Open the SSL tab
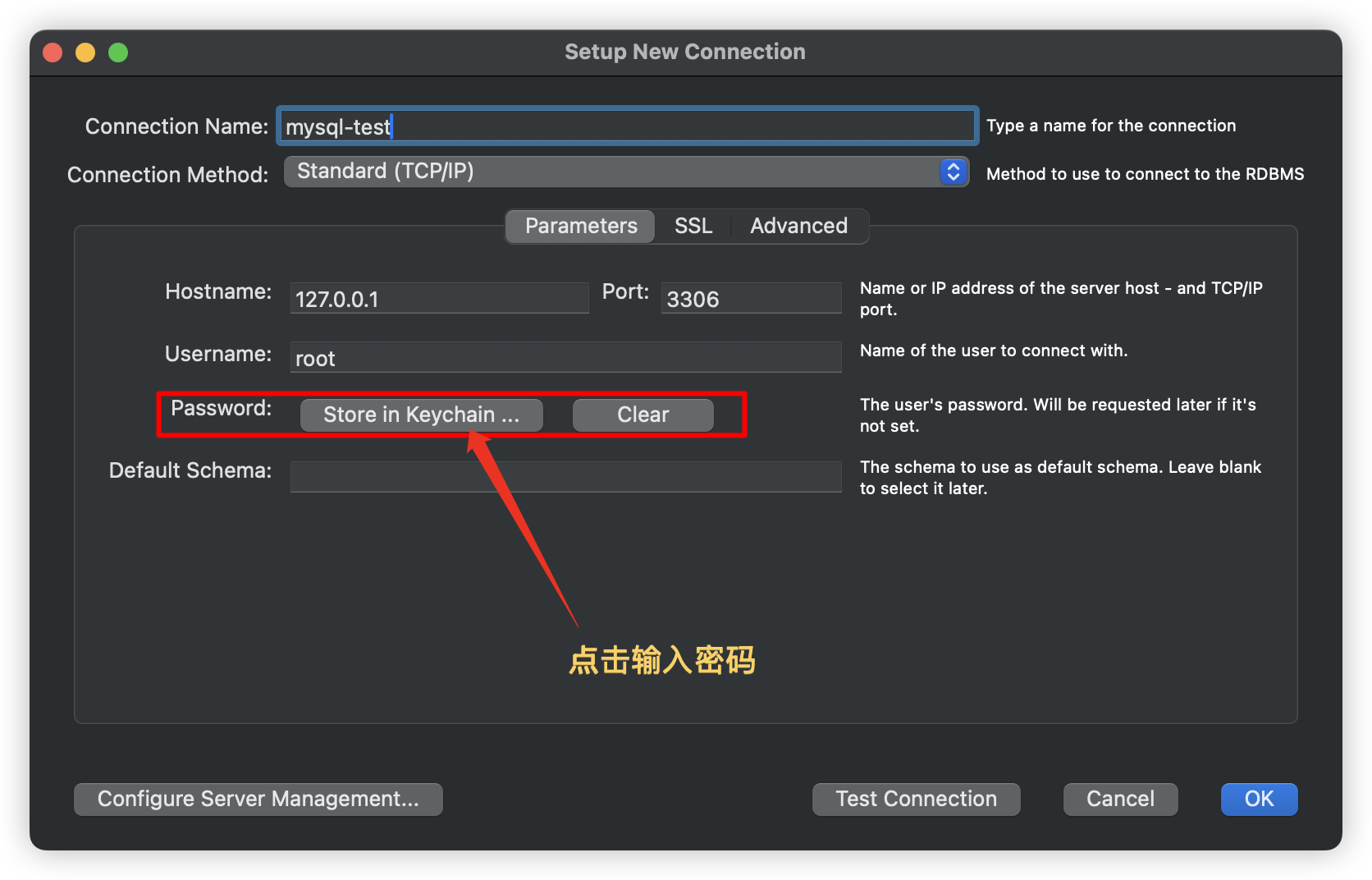 pyautogui.click(x=693, y=226)
